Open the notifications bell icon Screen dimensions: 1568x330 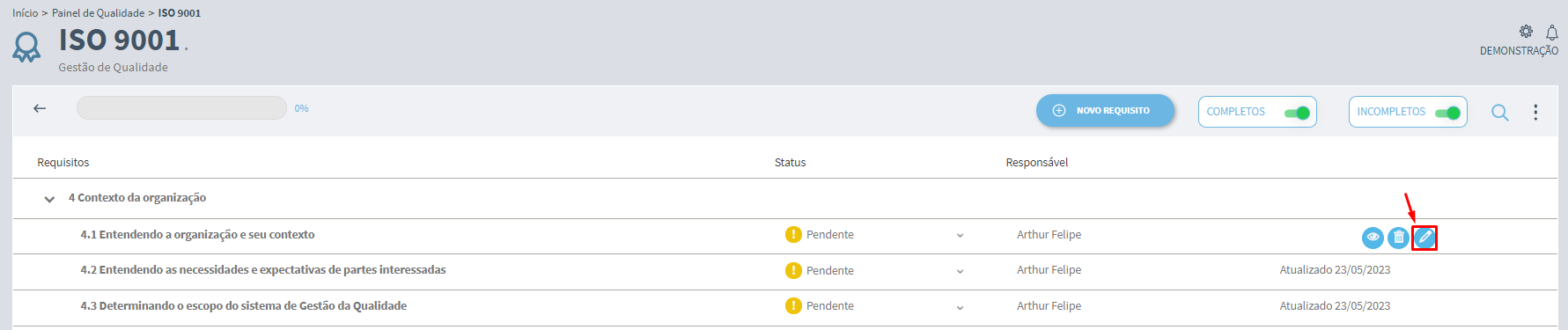(x=1552, y=33)
